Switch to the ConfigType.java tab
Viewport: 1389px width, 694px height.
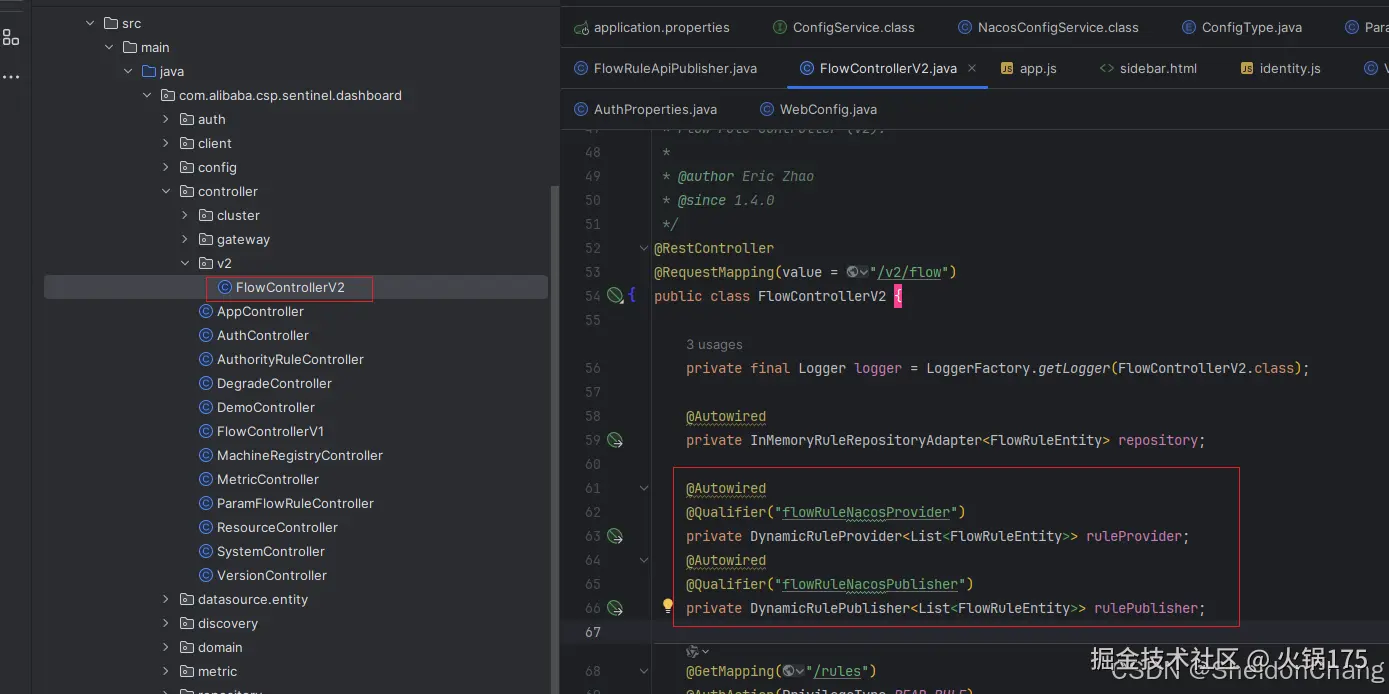tap(1241, 28)
